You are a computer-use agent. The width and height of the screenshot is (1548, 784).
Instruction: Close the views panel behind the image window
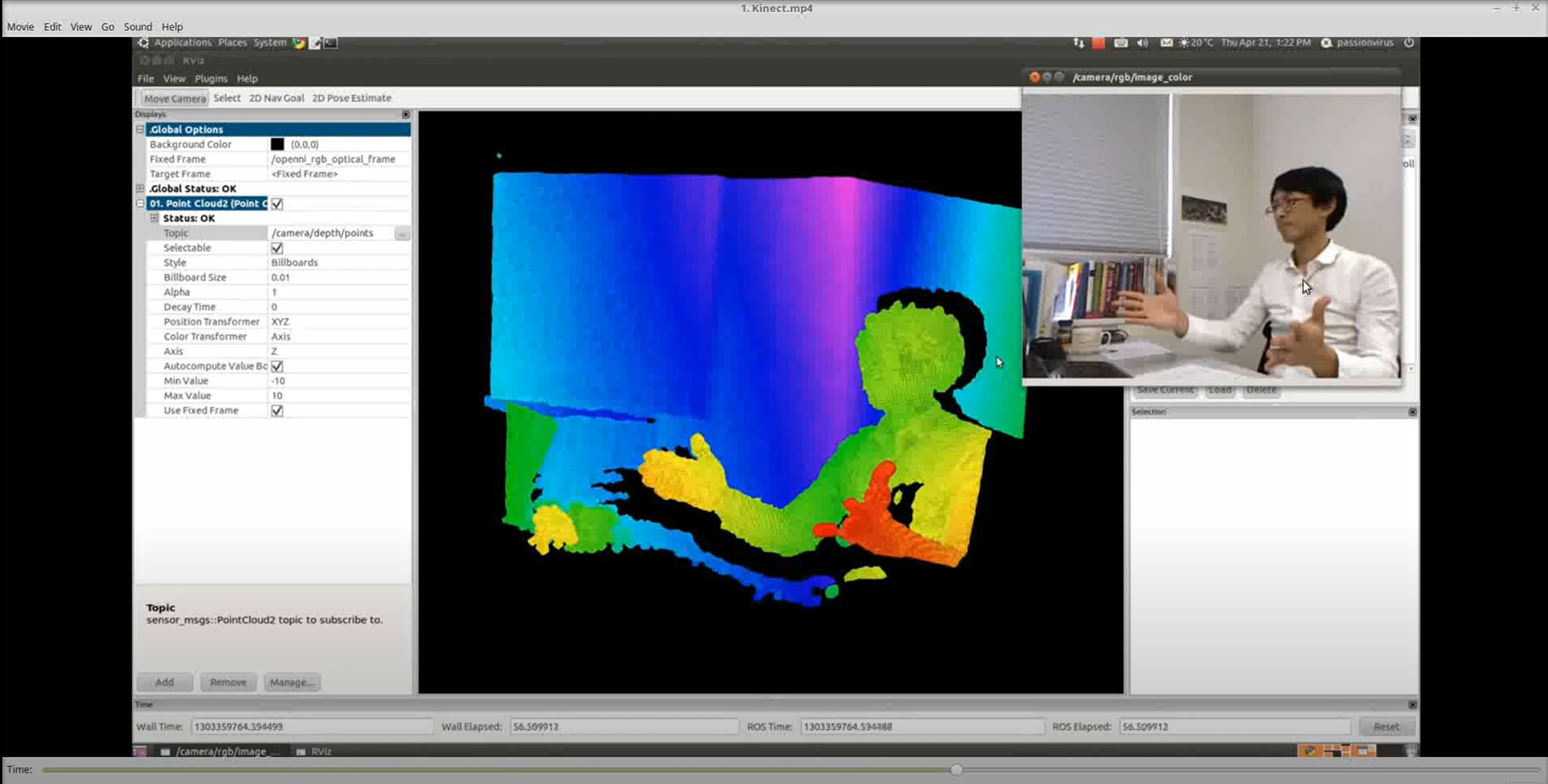point(1412,119)
